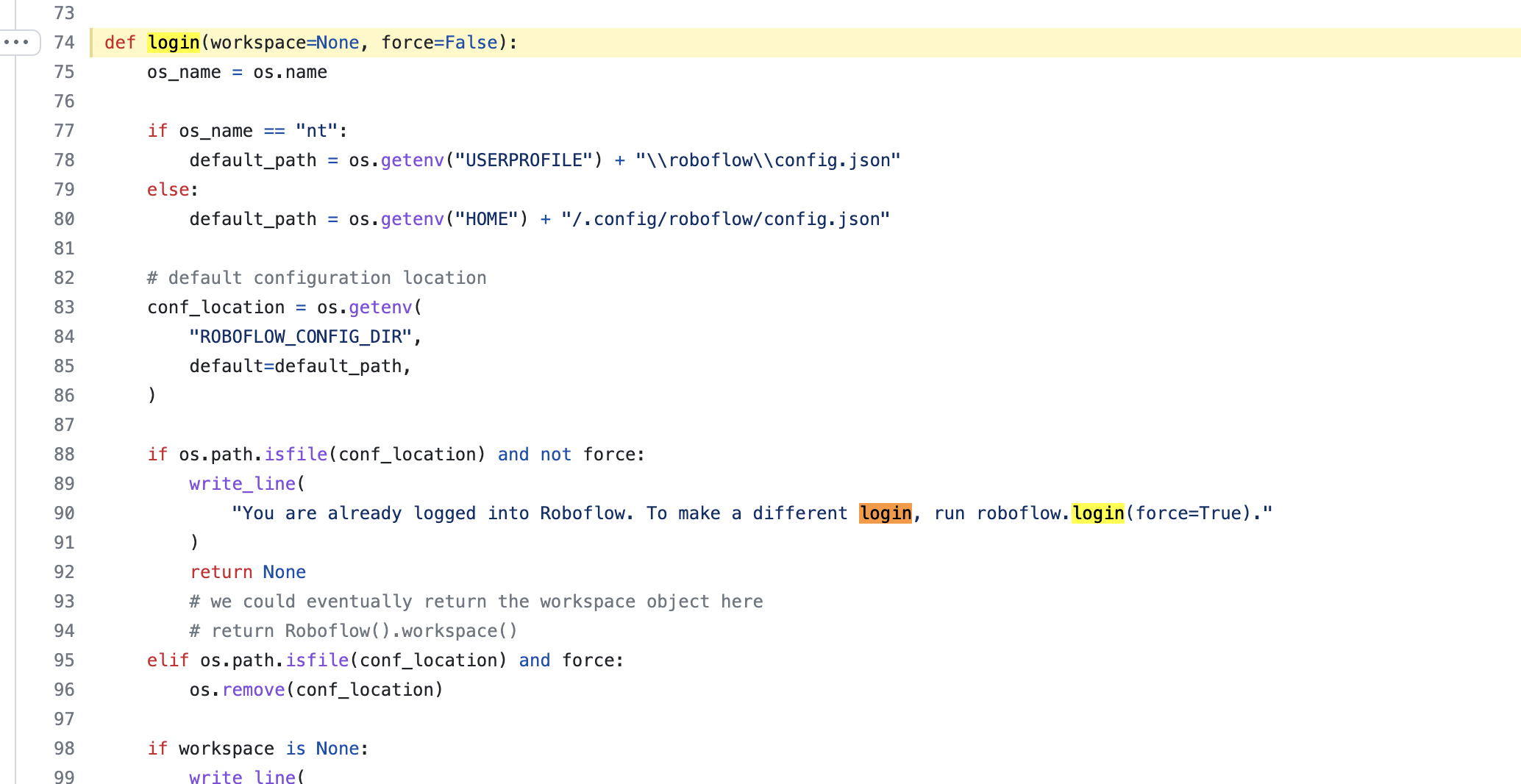This screenshot has height=784, width=1521.
Task: Click the orange-highlighted login match in the string
Action: (885, 513)
